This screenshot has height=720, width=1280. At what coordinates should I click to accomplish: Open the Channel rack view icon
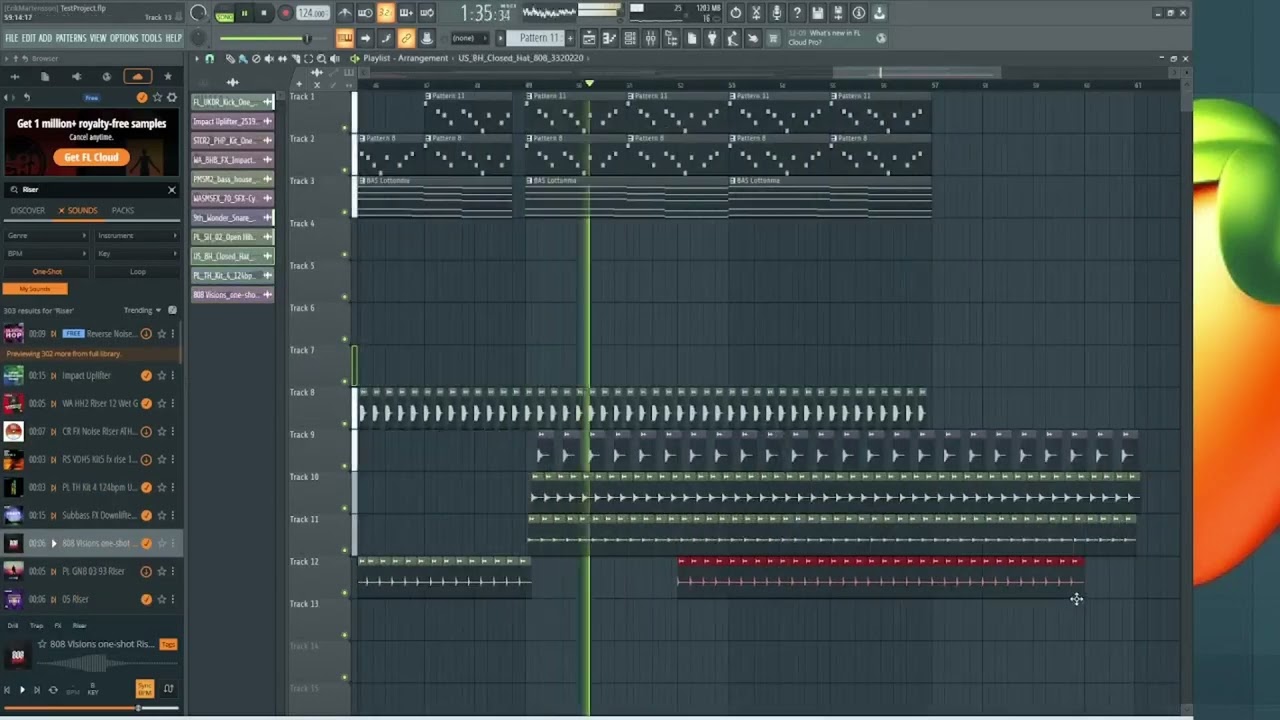[x=630, y=38]
